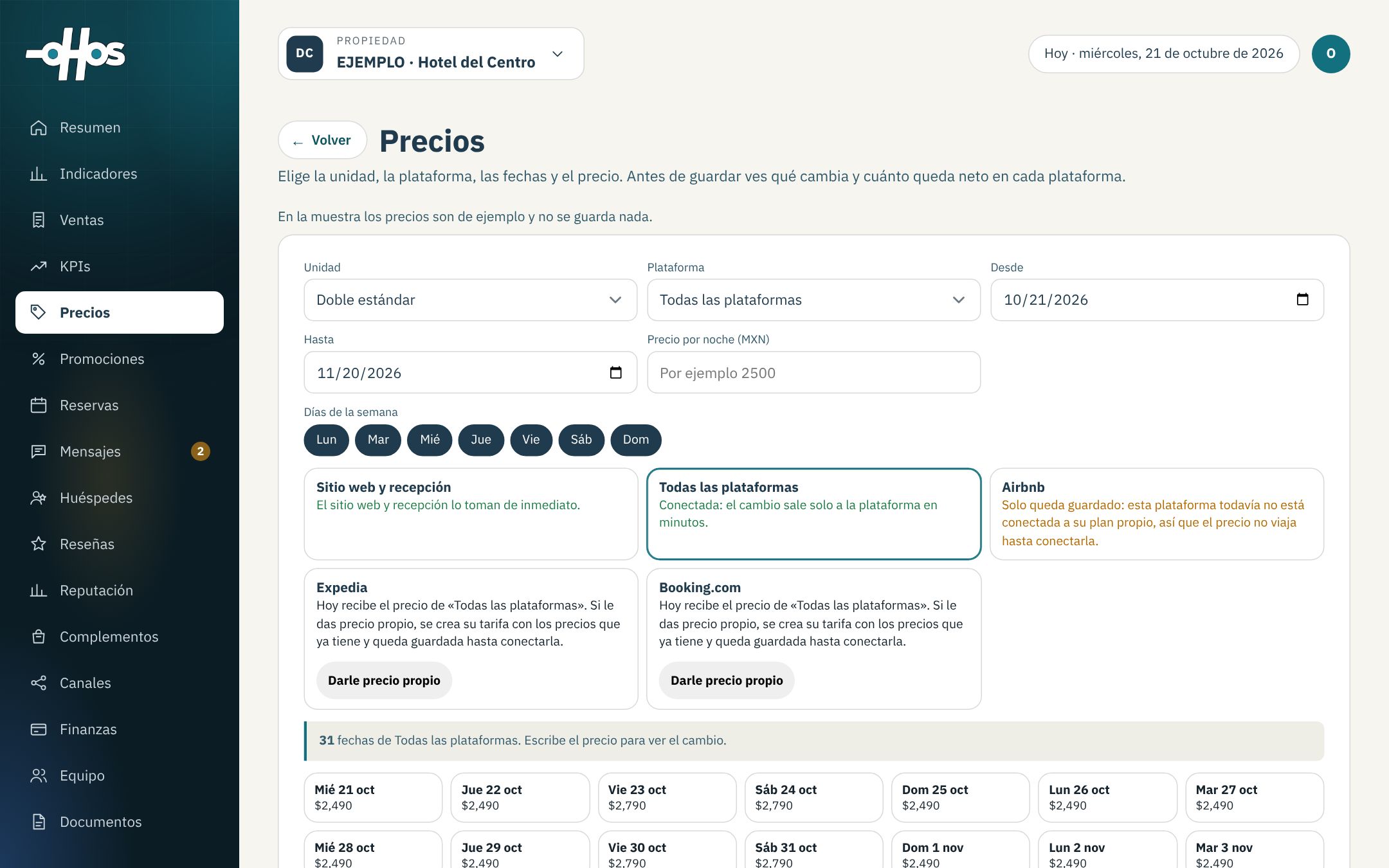This screenshot has width=1389, height=868.
Task: Open the Promociones percent icon
Action: [39, 359]
